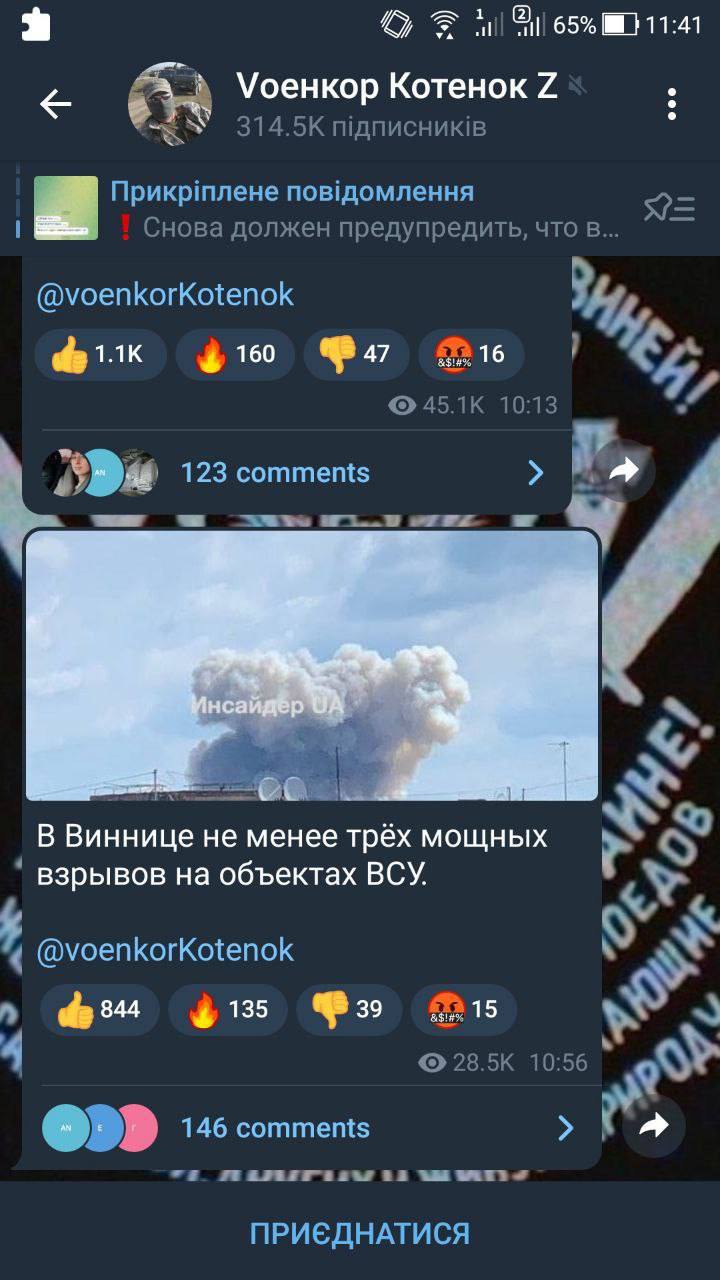The width and height of the screenshot is (720, 1280).
Task: Share the first post with forward arrow
Action: click(x=624, y=471)
